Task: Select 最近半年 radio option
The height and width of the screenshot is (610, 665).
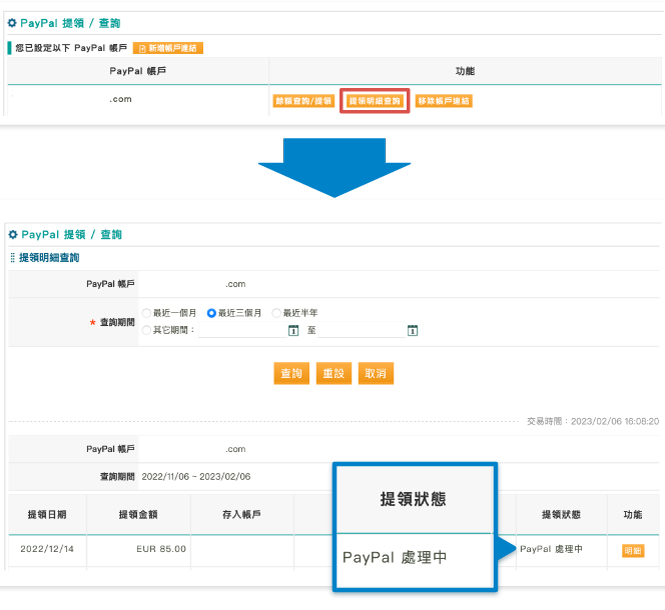Action: click(277, 313)
